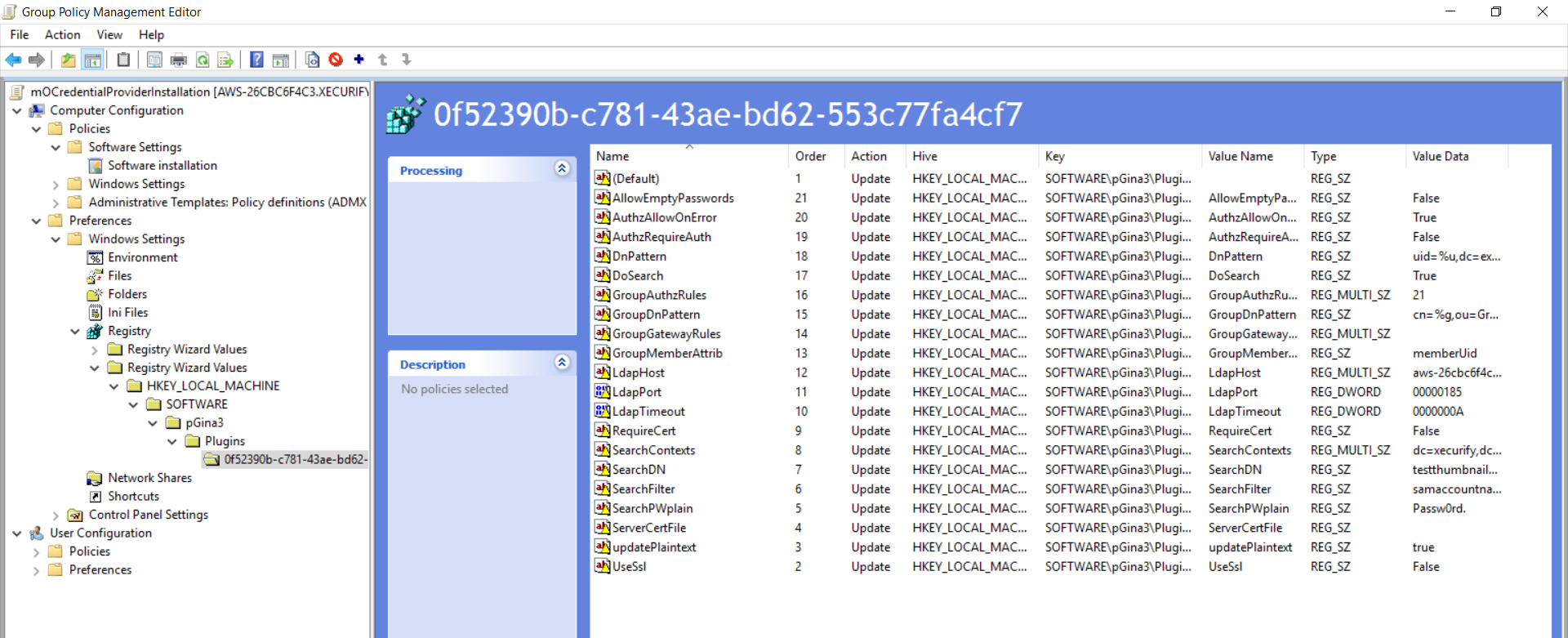
Task: Collapse the Processing panel chevron
Action: click(562, 168)
